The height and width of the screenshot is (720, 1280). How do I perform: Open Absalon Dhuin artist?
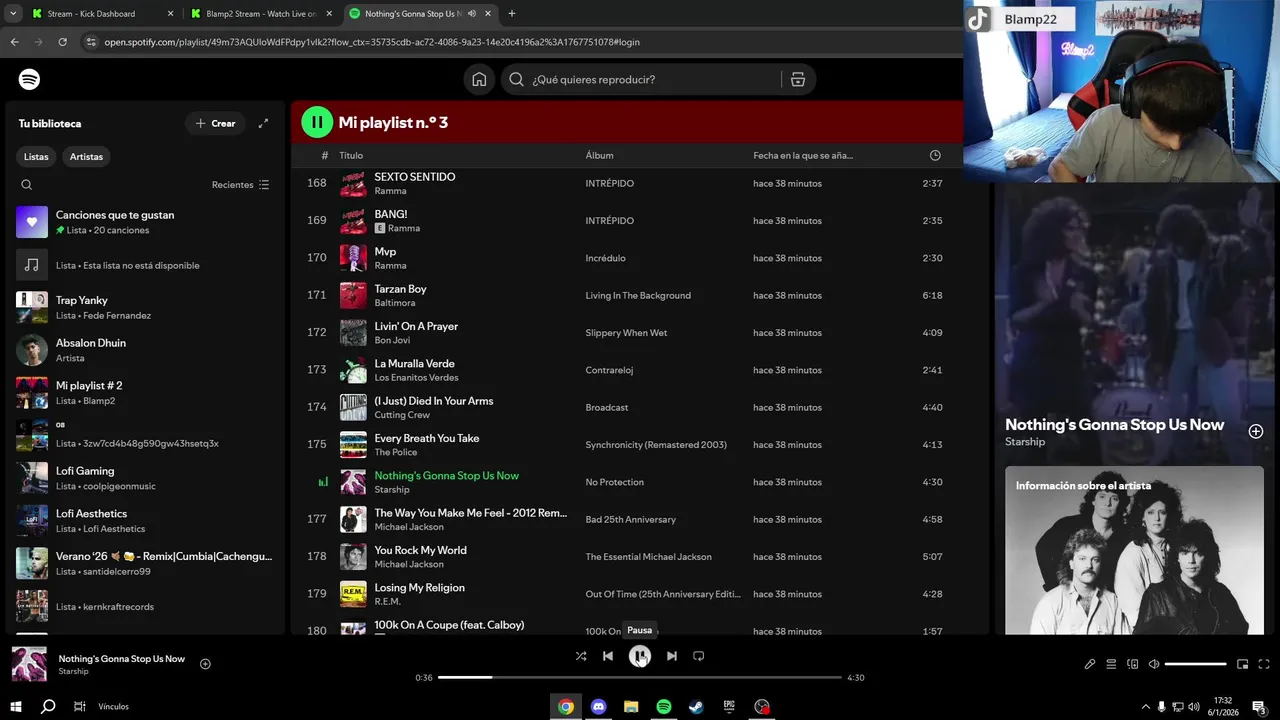[145, 350]
